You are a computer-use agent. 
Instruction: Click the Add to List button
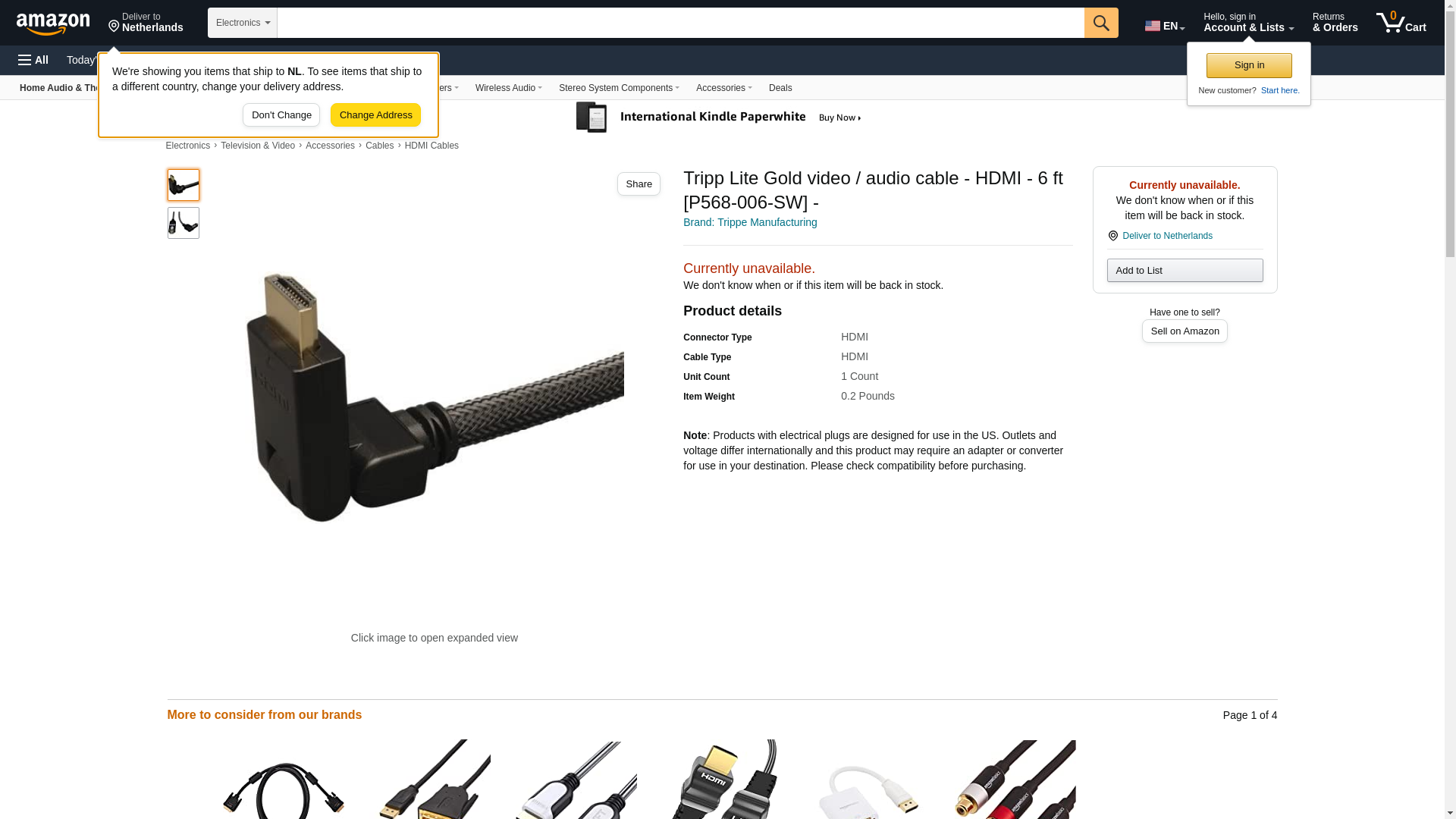(1185, 271)
